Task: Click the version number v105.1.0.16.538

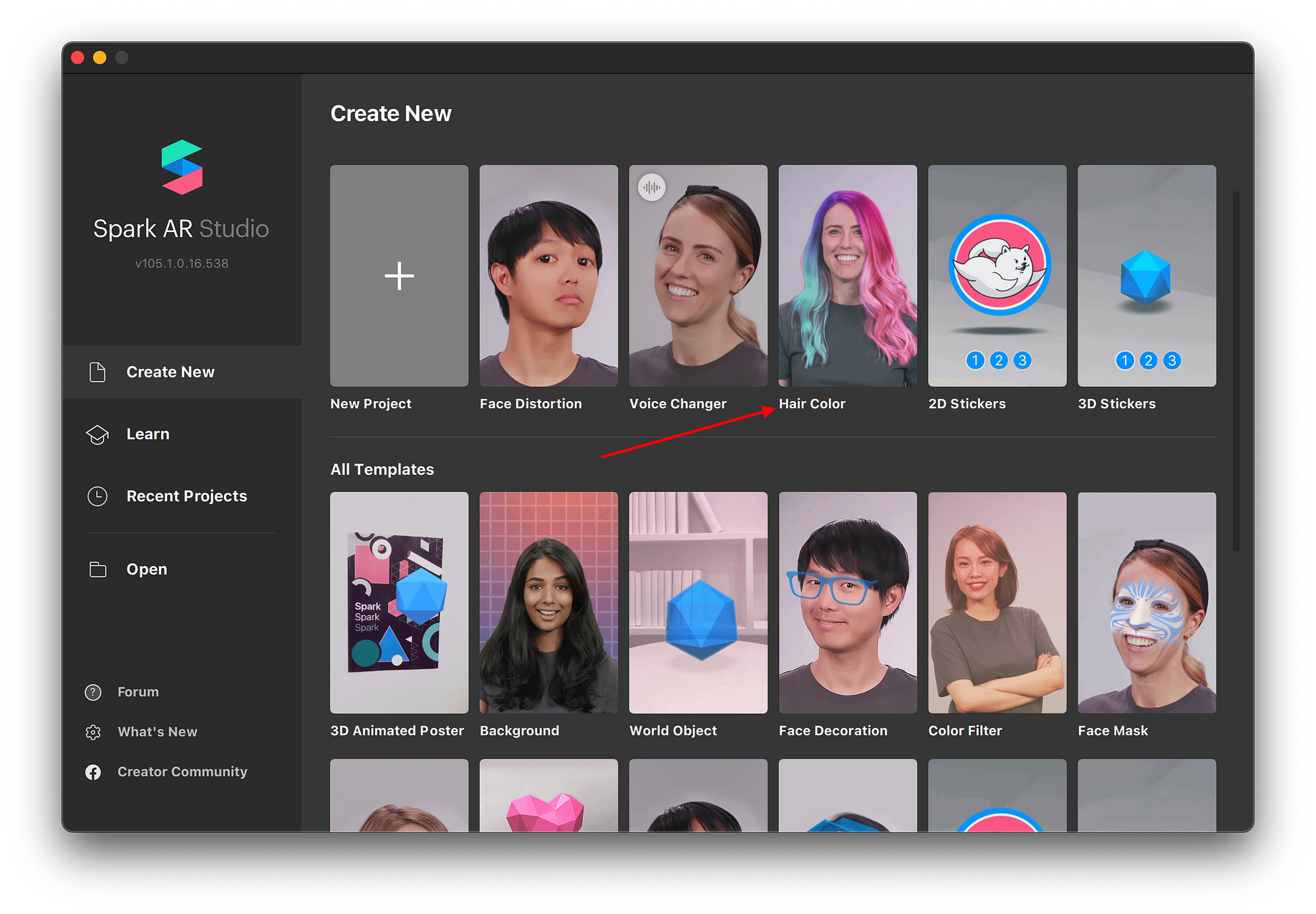Action: point(182,264)
